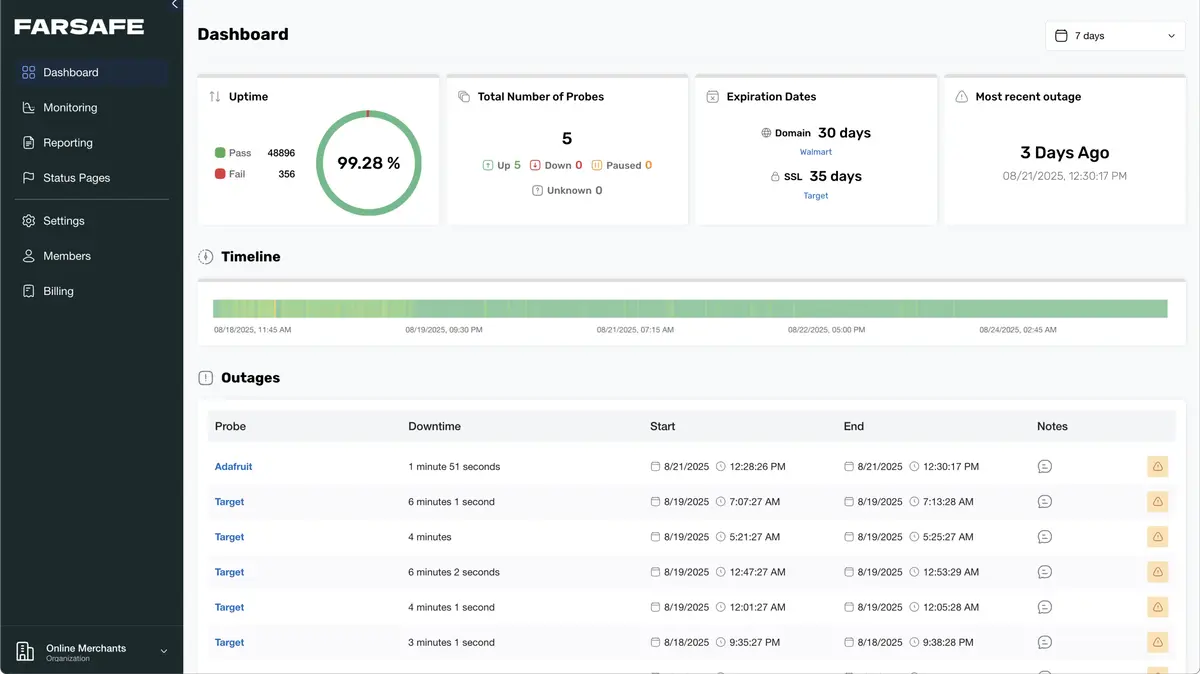Click the uptime timeline color bar
The width and height of the screenshot is (1200, 674).
690,309
